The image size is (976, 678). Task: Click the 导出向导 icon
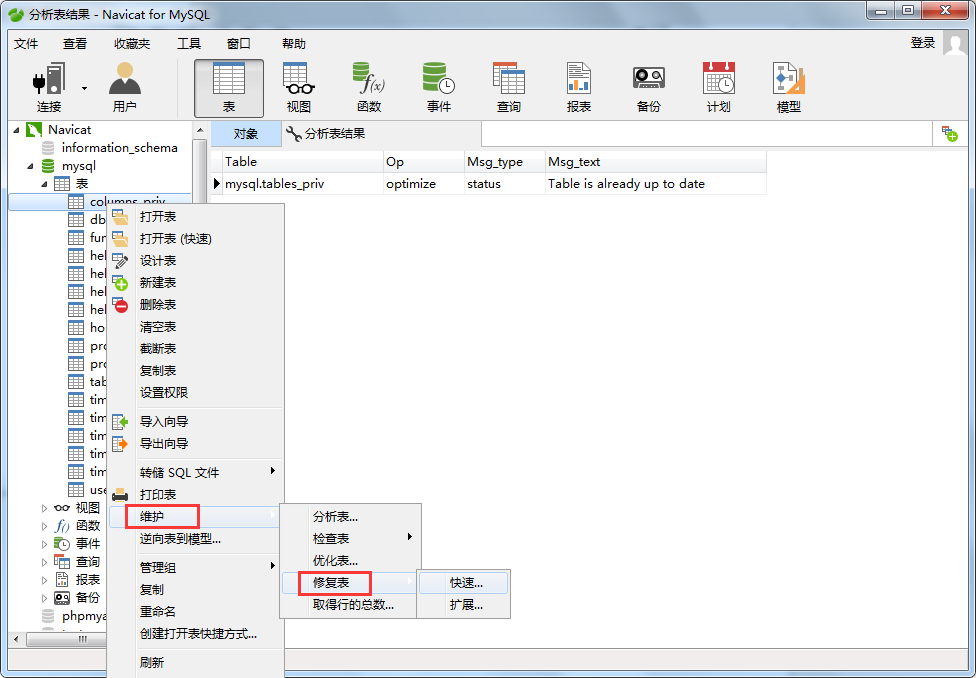click(x=120, y=443)
